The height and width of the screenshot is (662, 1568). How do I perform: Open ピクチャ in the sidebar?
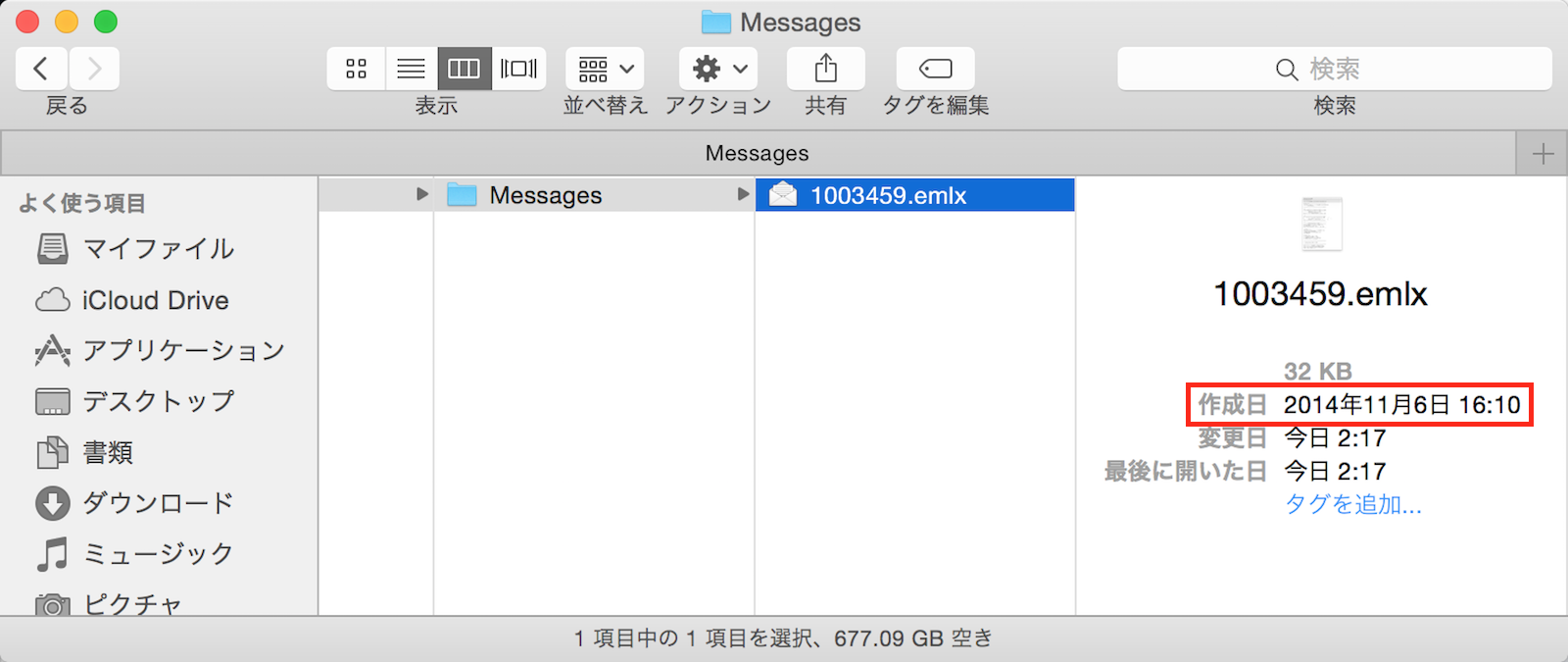click(133, 604)
